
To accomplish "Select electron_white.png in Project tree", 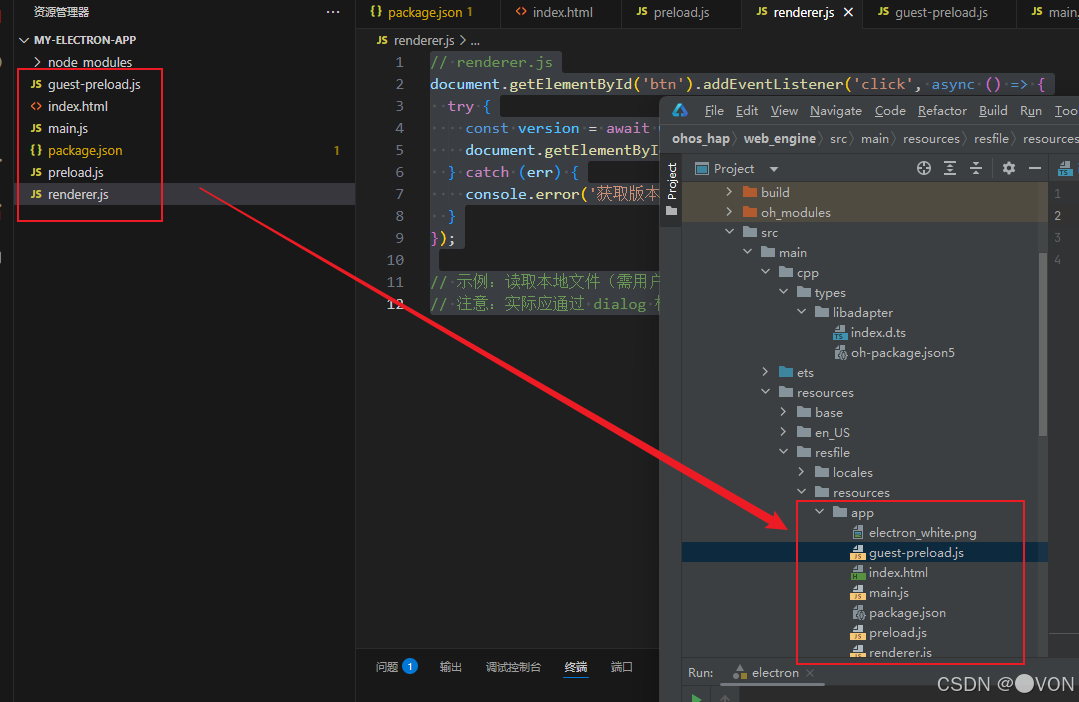I will 922,533.
